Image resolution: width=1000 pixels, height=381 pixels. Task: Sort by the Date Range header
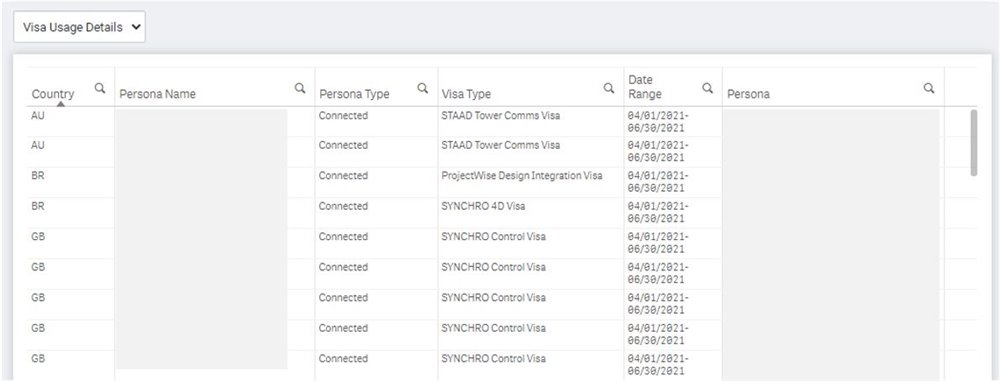point(645,87)
